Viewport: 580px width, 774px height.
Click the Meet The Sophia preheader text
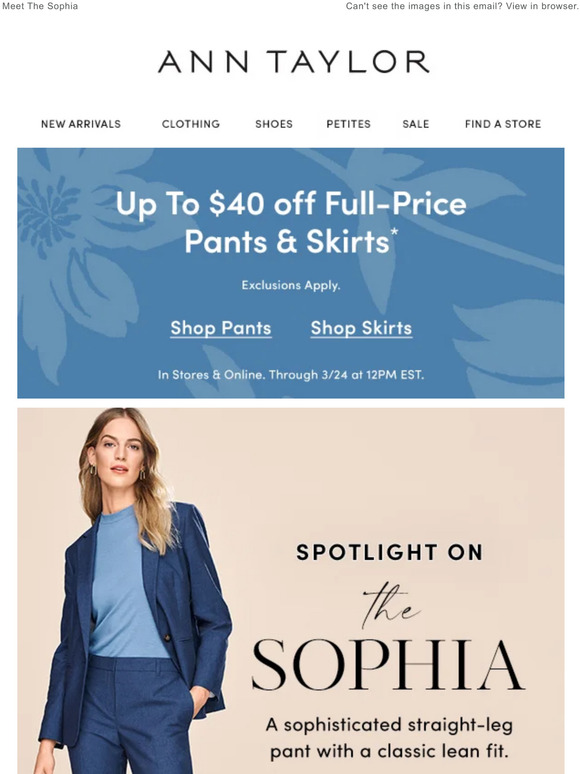[40, 6]
